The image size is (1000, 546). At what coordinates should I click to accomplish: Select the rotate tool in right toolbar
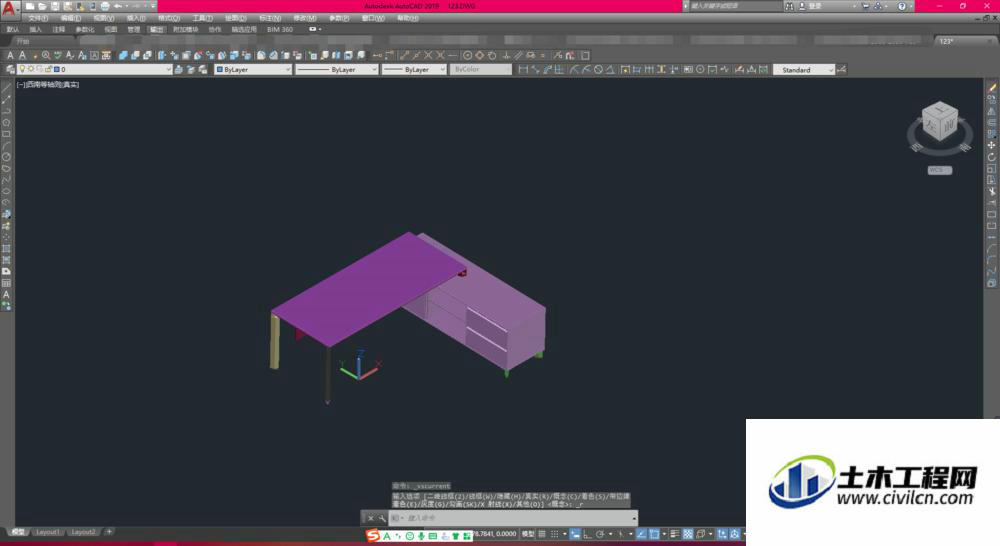click(x=992, y=157)
